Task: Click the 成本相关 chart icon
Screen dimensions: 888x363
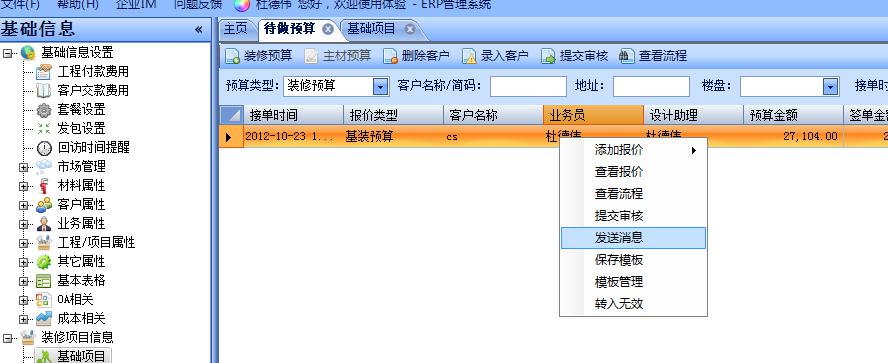Action: pos(44,319)
